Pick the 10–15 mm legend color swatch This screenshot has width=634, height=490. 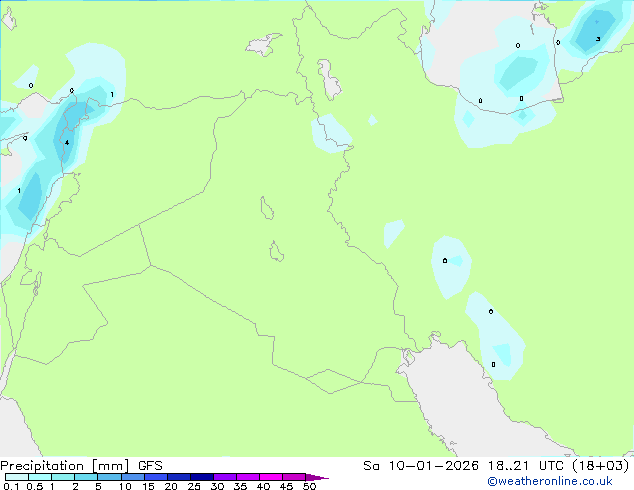click(133, 477)
